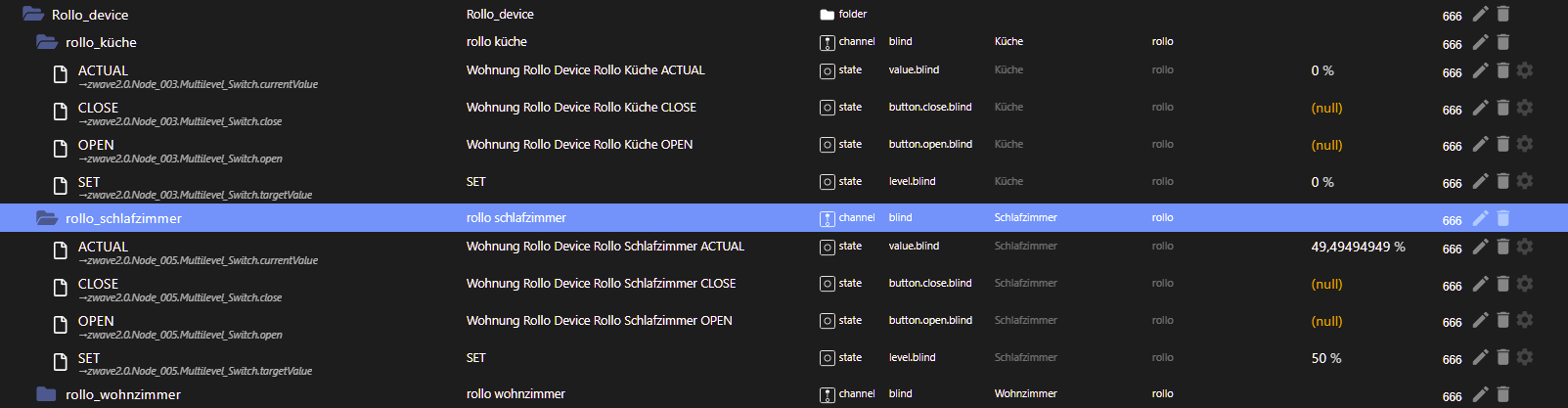The width and height of the screenshot is (1568, 408).
Task: Delete the Schlafzimmer CLOSE state
Action: (1502, 284)
